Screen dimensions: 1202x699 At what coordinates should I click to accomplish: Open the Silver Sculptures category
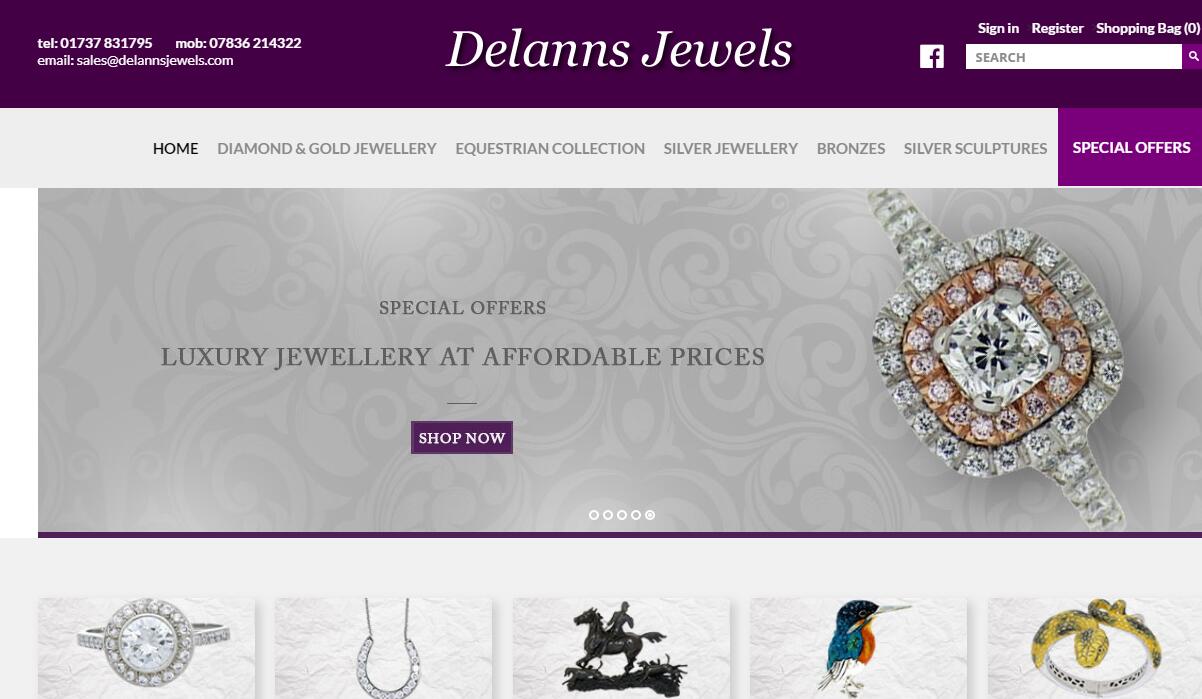coord(976,148)
